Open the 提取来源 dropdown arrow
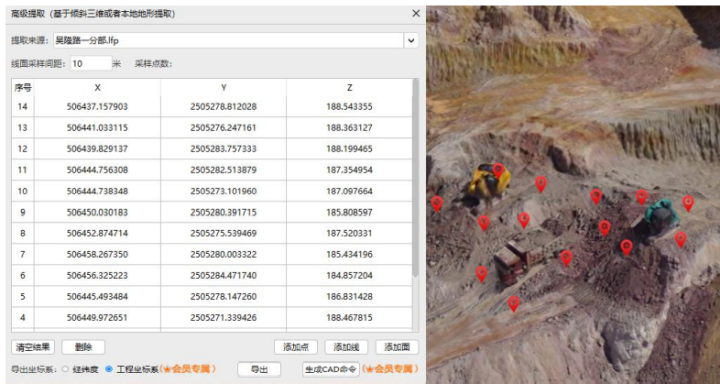720x384 pixels. point(411,40)
